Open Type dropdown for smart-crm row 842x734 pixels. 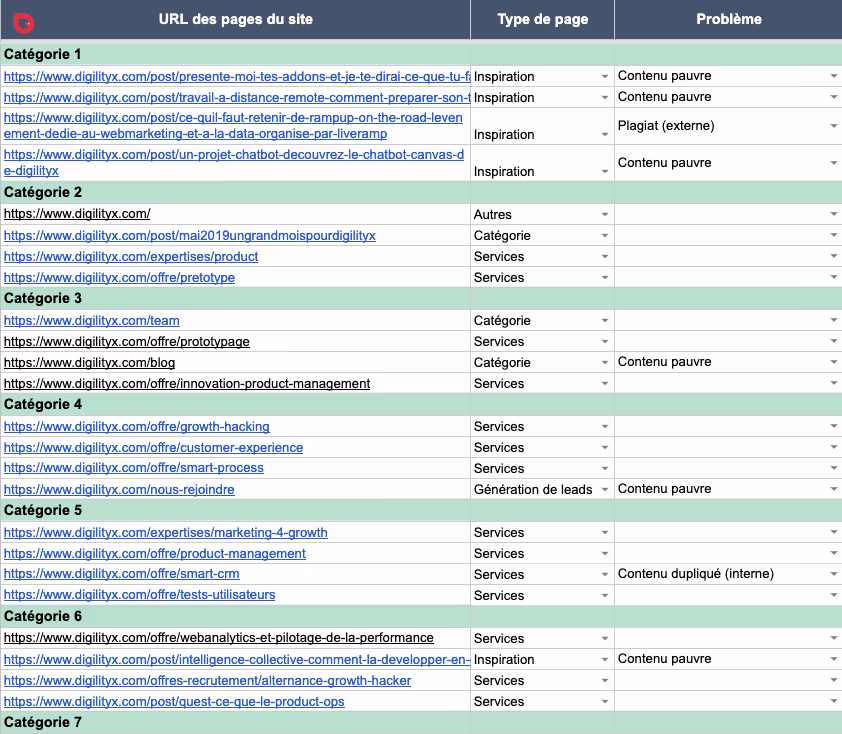click(x=605, y=575)
